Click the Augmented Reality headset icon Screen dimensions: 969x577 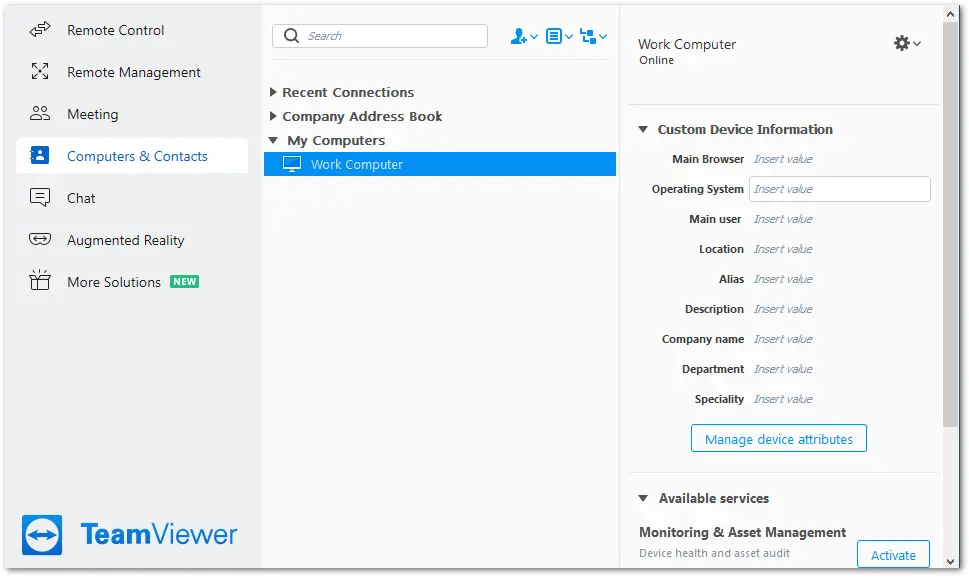tap(40, 239)
